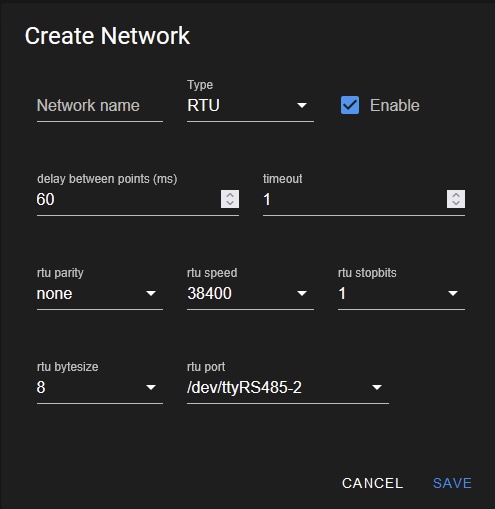Click the RTU type value
This screenshot has height=509, width=495.
(203, 106)
